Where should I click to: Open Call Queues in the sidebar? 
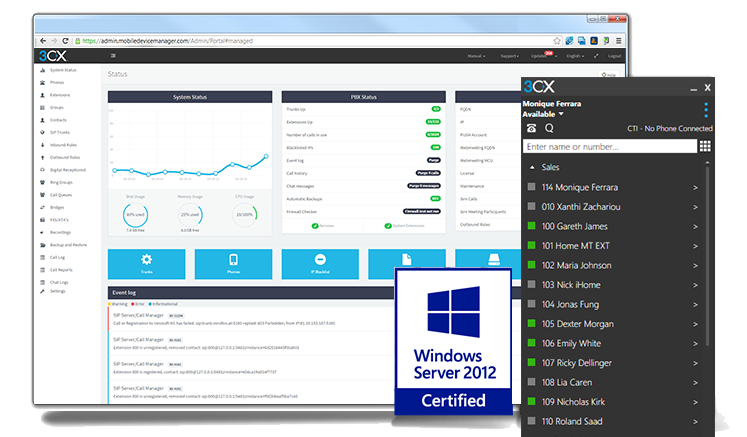point(62,196)
